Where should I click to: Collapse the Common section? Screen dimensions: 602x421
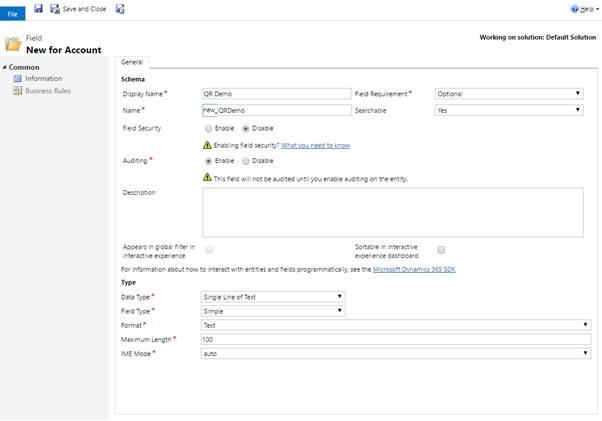4,67
